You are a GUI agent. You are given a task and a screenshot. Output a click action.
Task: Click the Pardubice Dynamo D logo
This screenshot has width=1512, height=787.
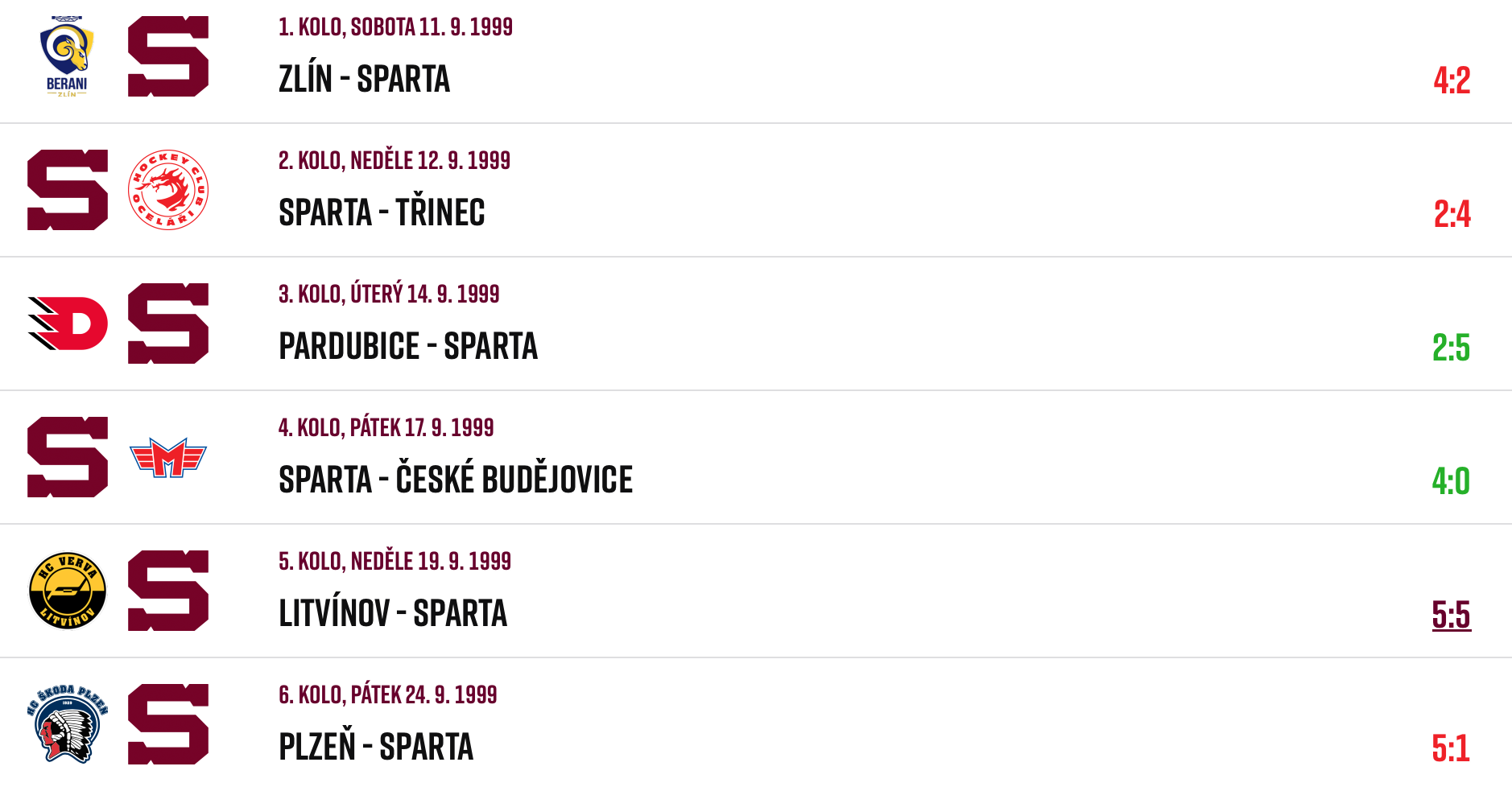pyautogui.click(x=68, y=323)
